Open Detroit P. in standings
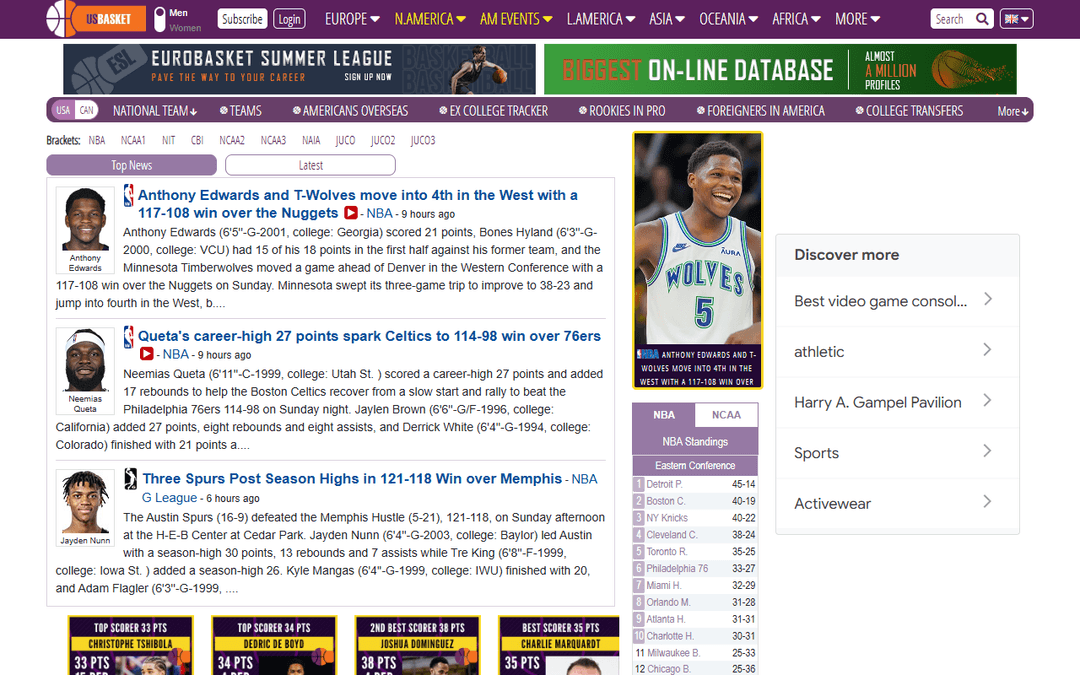This screenshot has height=675, width=1080. (664, 484)
